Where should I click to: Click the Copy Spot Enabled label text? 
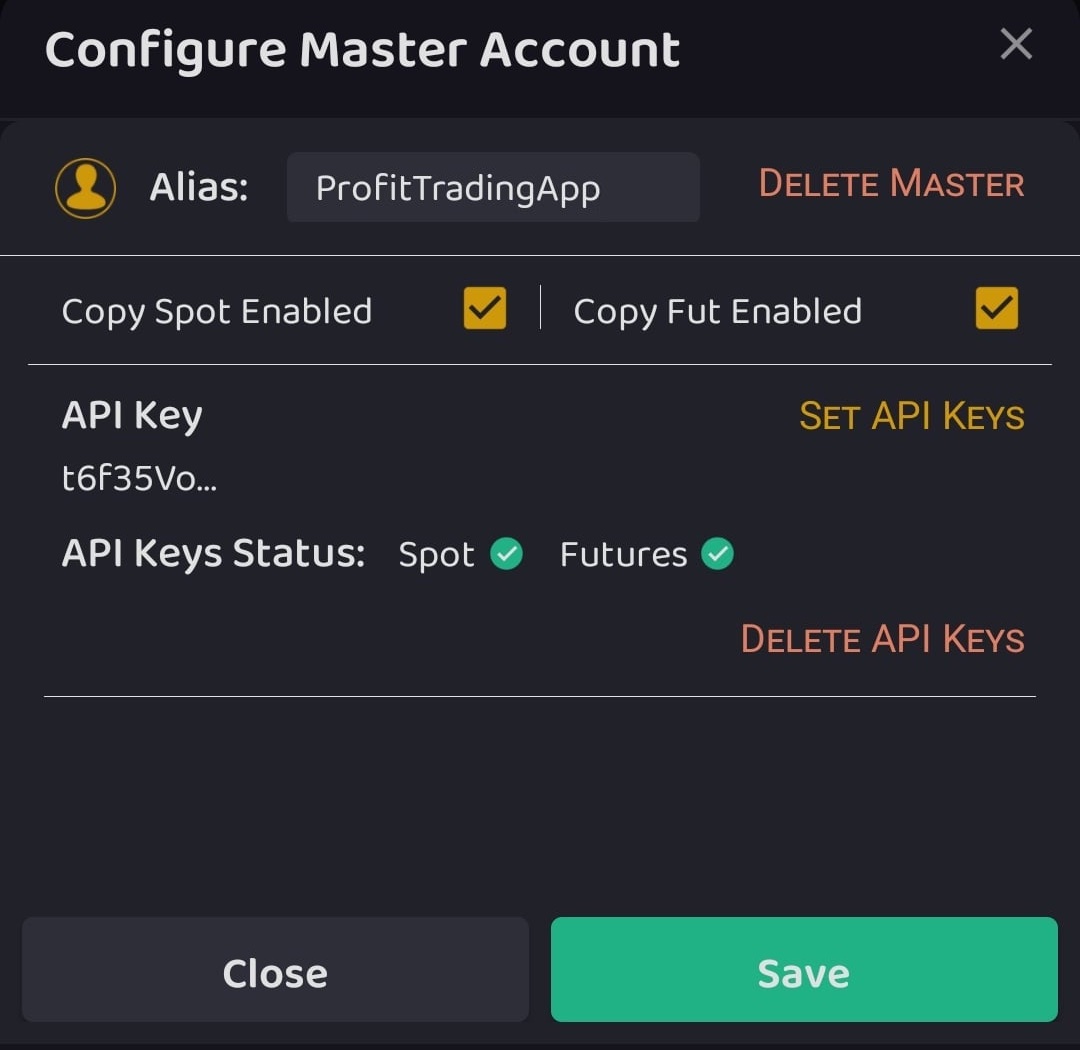pyautogui.click(x=217, y=312)
